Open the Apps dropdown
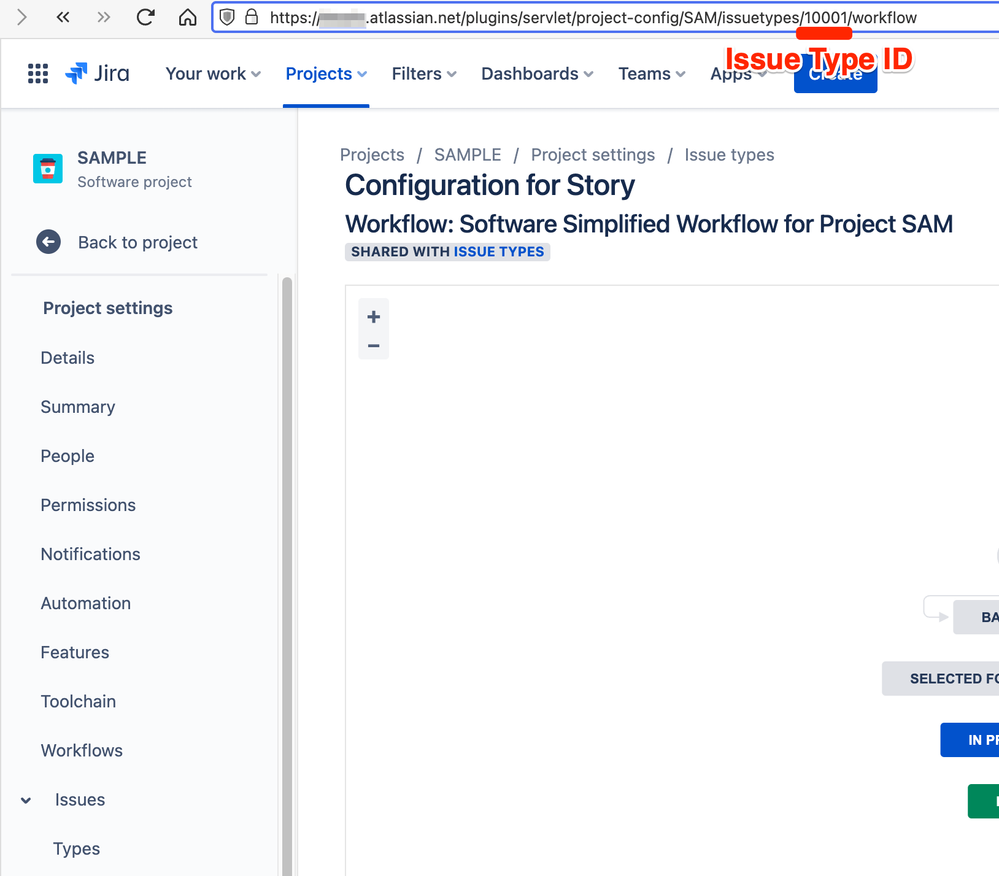999x876 pixels. tap(738, 74)
